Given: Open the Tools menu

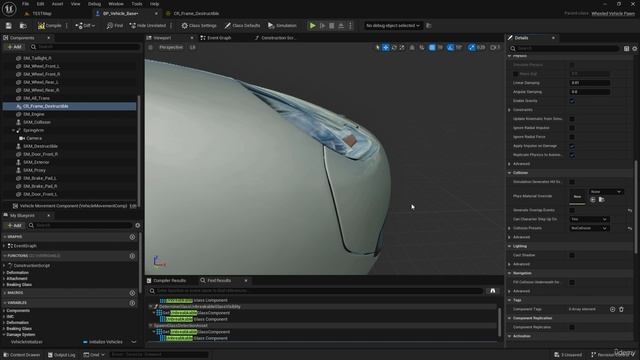Looking at the screenshot, I should pos(137,4).
